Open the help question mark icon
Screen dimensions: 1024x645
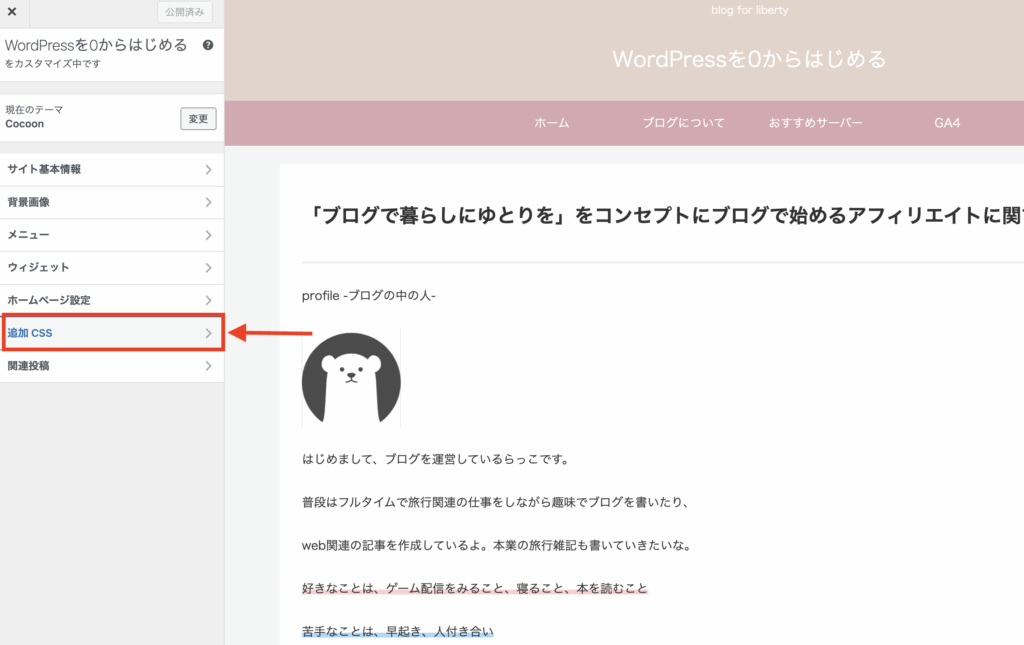tap(208, 45)
